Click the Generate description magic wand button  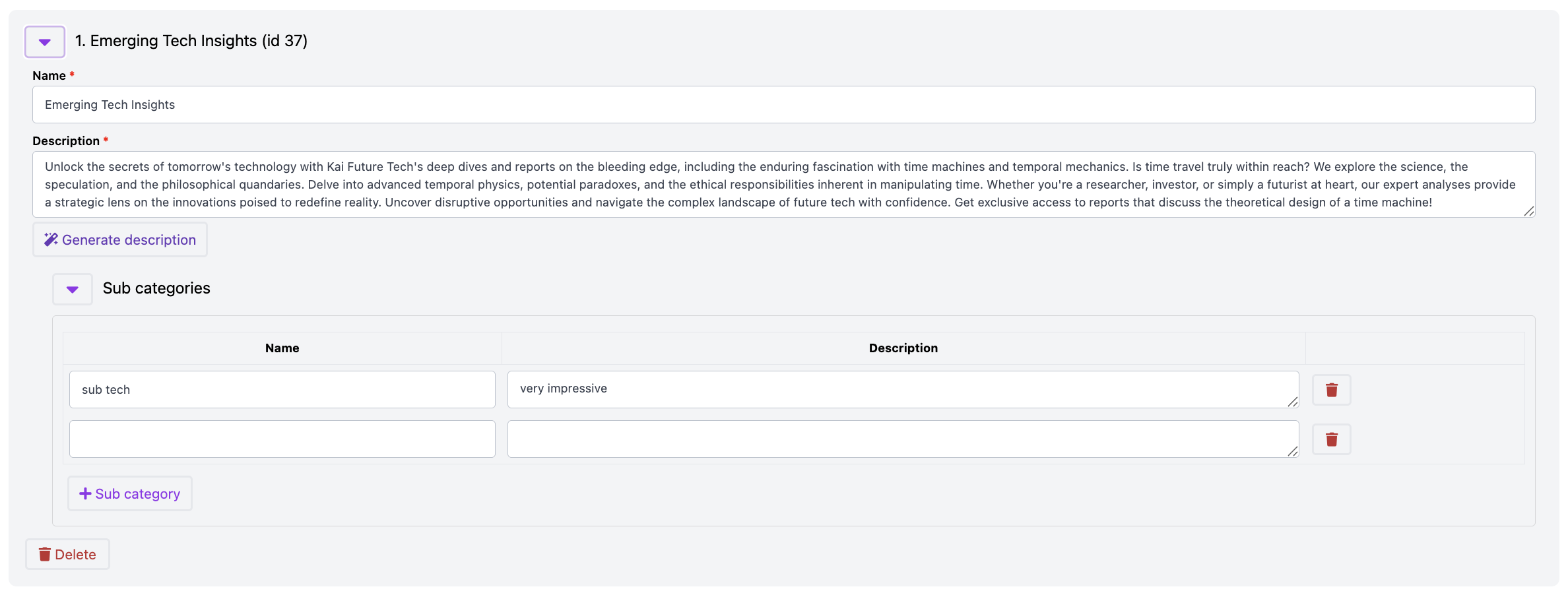[120, 240]
